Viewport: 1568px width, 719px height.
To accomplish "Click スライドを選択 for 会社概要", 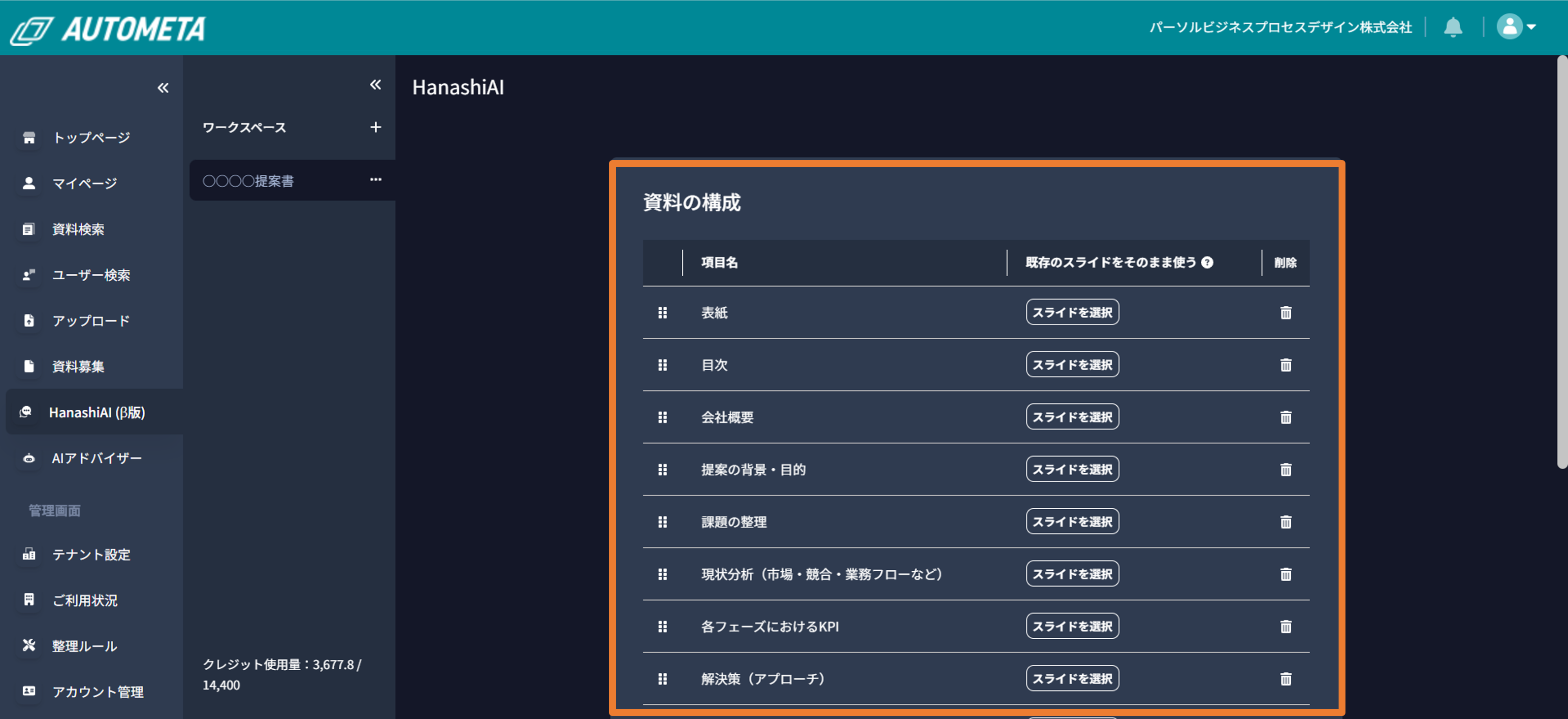I will coord(1072,417).
